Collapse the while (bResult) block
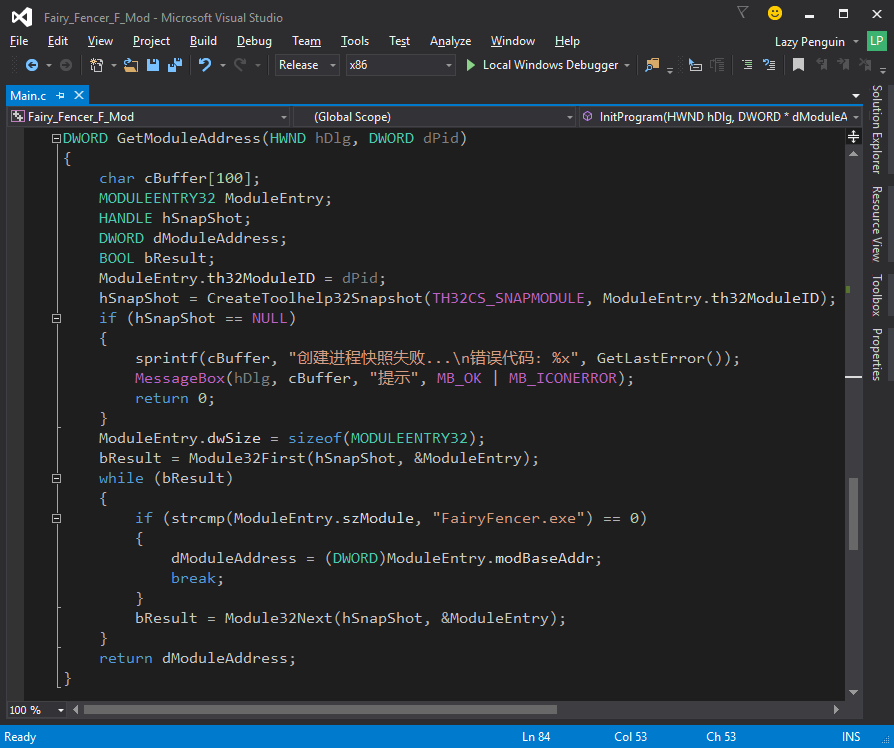 tap(56, 478)
